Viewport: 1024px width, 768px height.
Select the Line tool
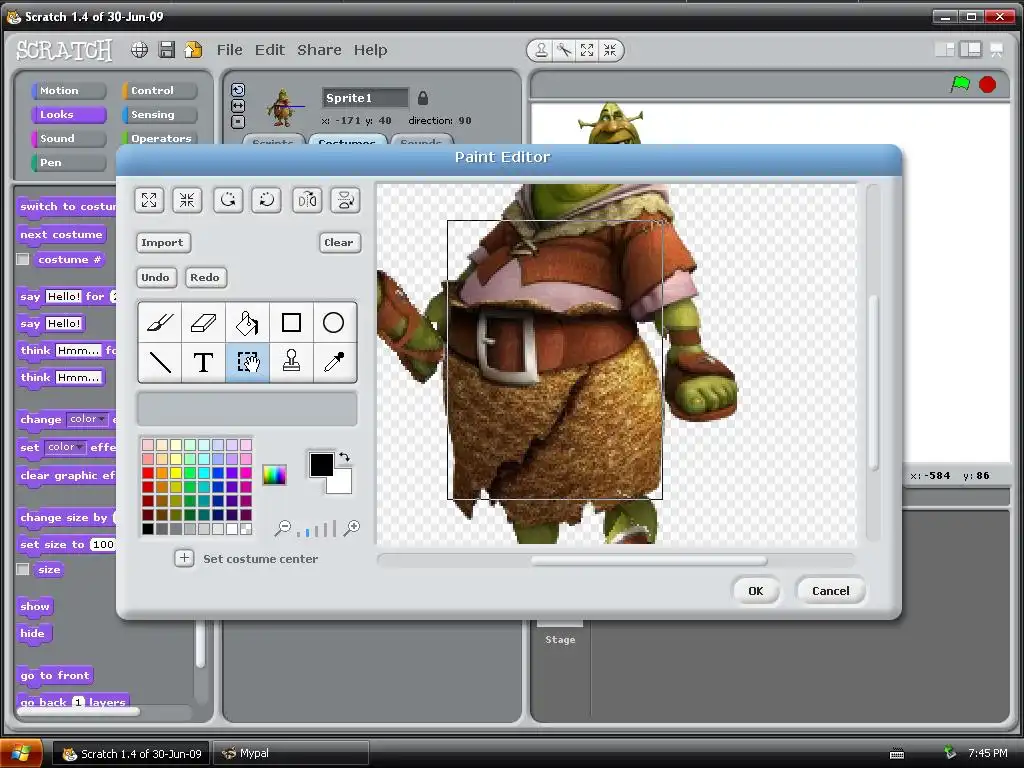[x=160, y=362]
